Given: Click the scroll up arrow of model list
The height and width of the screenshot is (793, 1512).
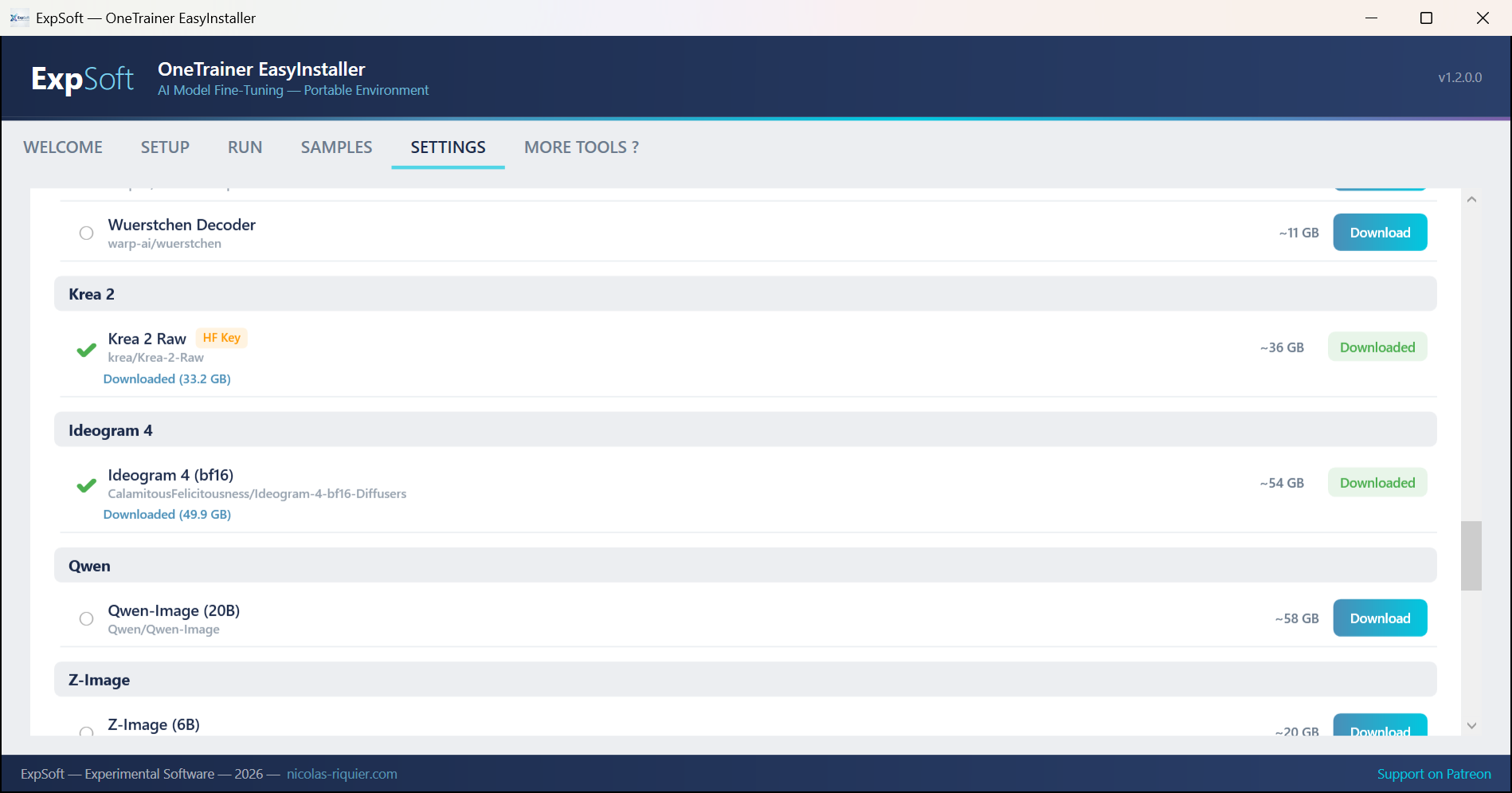Looking at the screenshot, I should pyautogui.click(x=1471, y=199).
